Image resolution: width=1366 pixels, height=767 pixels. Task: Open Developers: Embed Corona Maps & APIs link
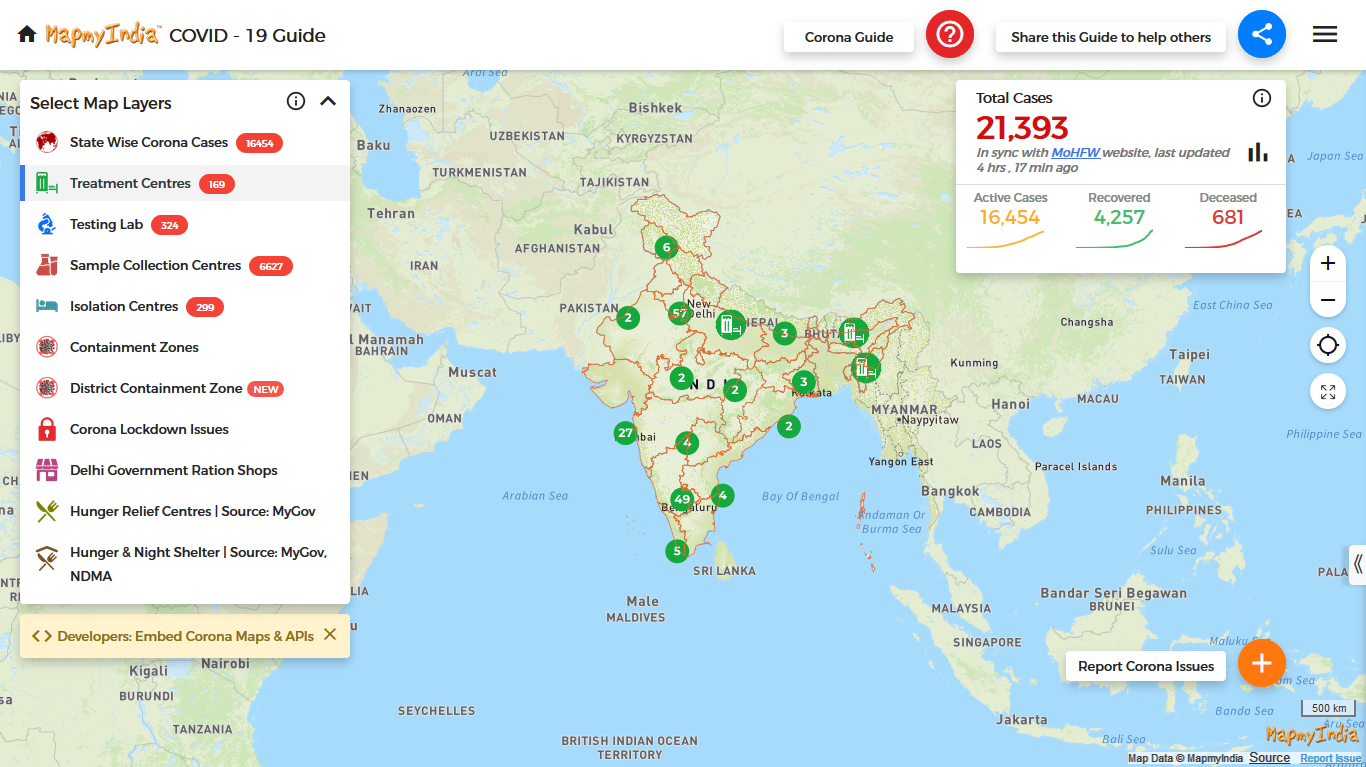(x=174, y=636)
